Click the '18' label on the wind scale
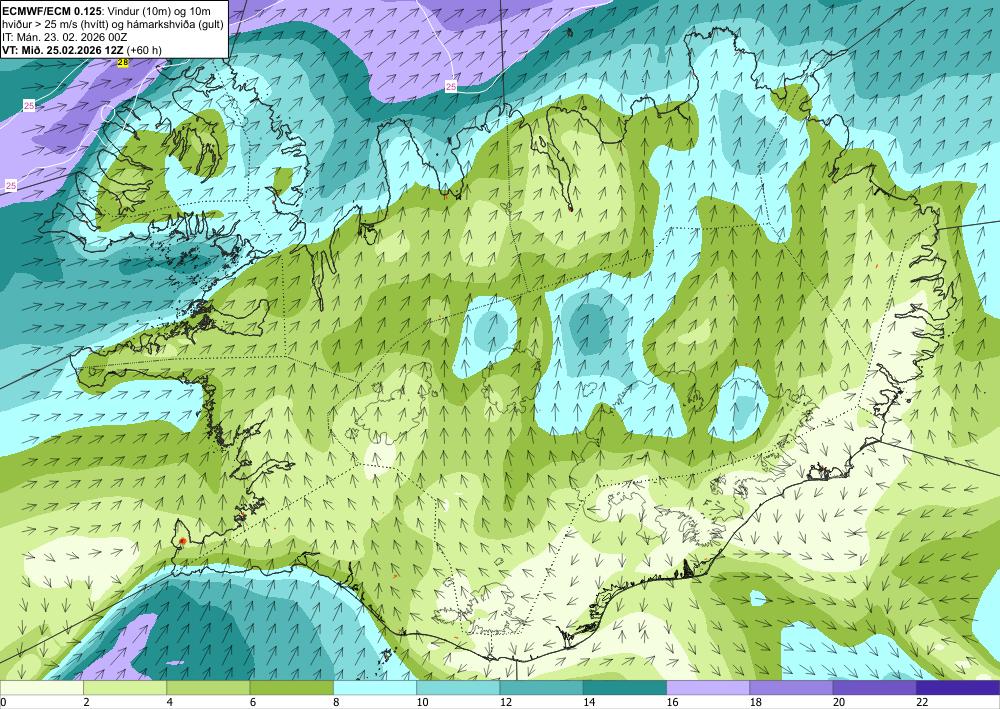1000x709 pixels. click(756, 702)
